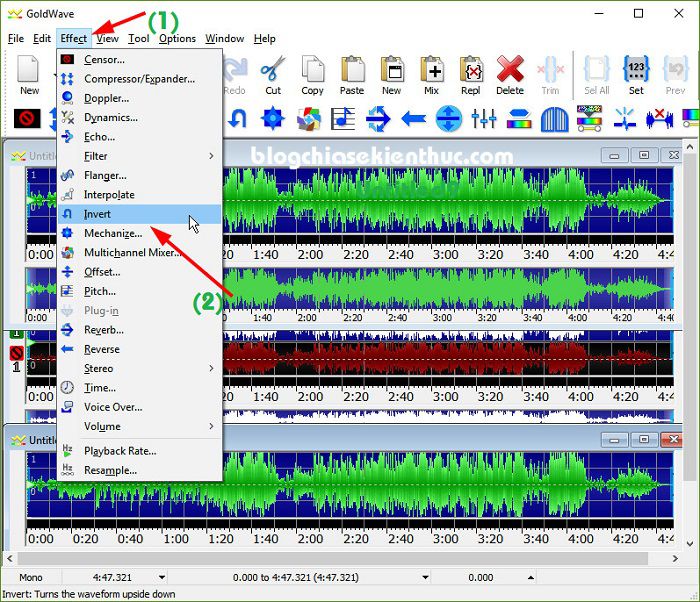700x602 pixels.
Task: Click the vertical scrollbar down arrow
Action: (x=690, y=543)
